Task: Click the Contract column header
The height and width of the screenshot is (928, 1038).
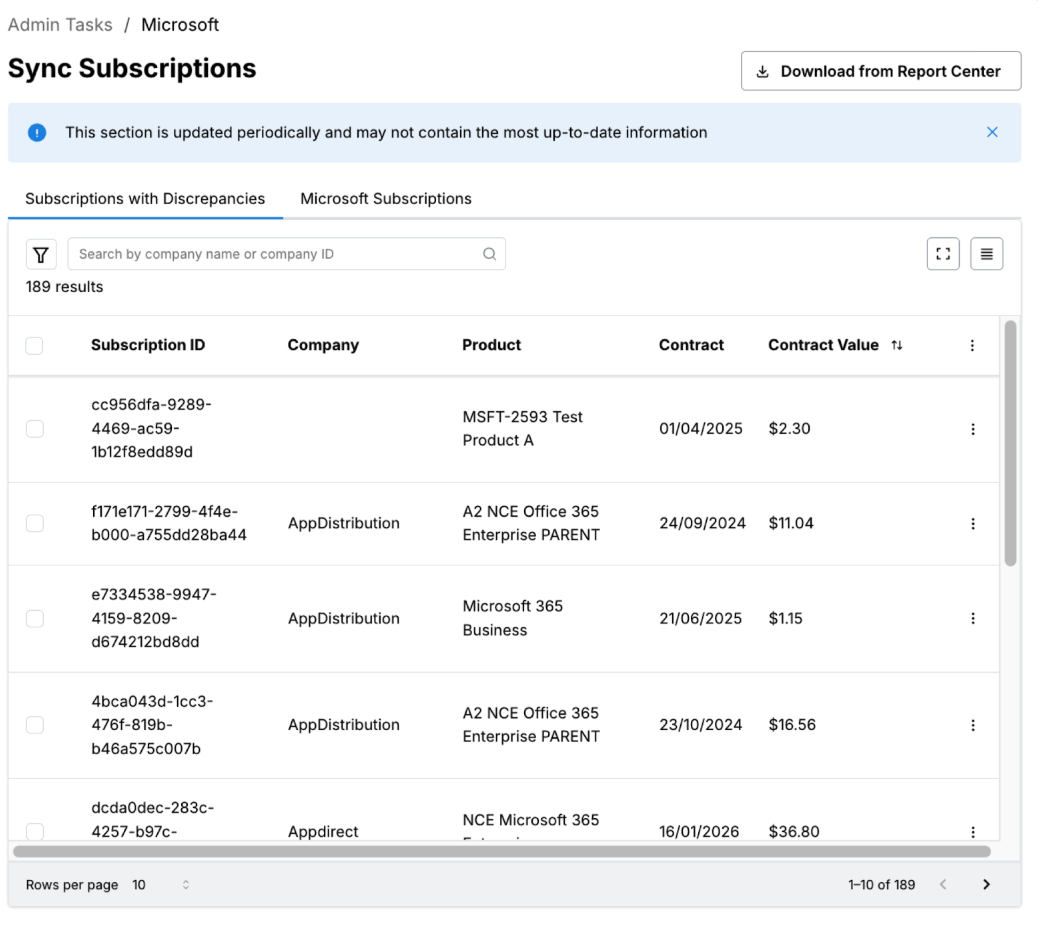Action: (x=691, y=345)
